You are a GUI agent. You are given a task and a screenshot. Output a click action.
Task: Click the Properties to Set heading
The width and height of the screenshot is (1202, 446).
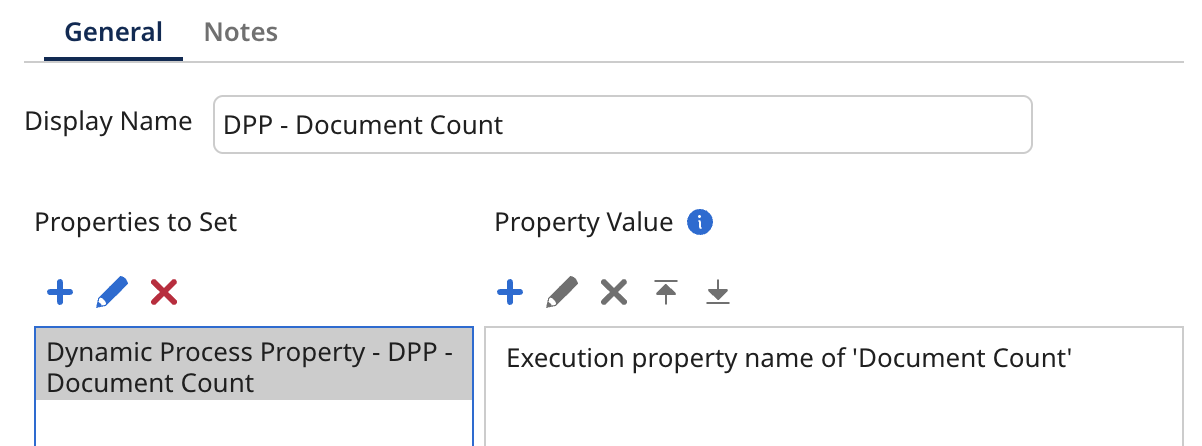coord(136,222)
